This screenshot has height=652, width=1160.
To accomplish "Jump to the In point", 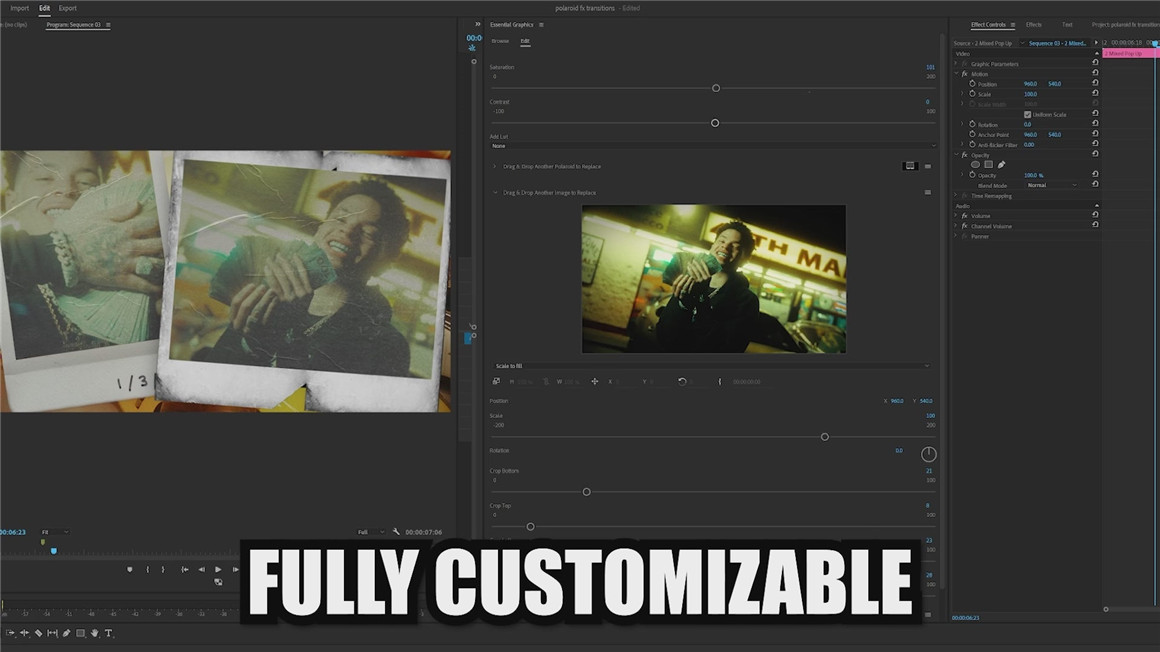I will [184, 570].
